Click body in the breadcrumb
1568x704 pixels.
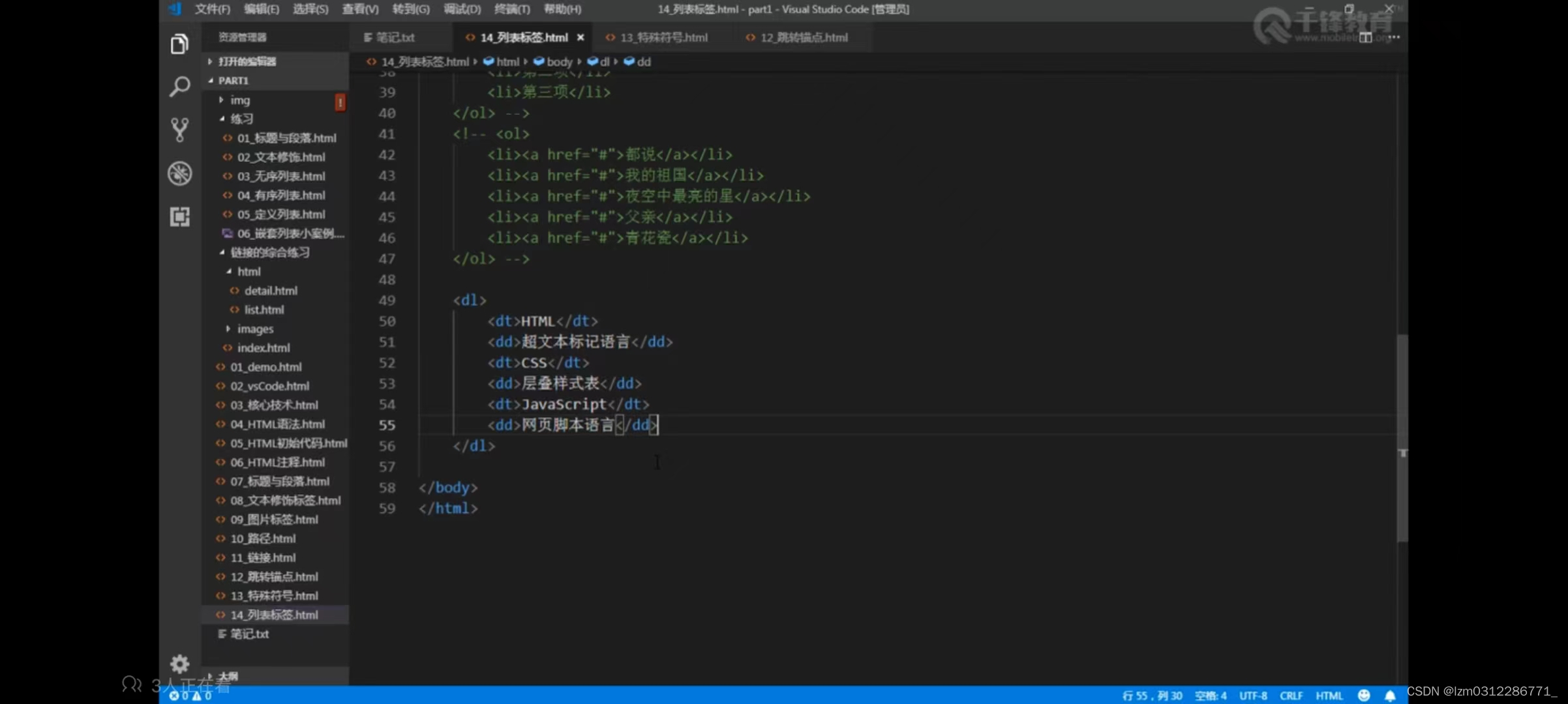(x=553, y=61)
